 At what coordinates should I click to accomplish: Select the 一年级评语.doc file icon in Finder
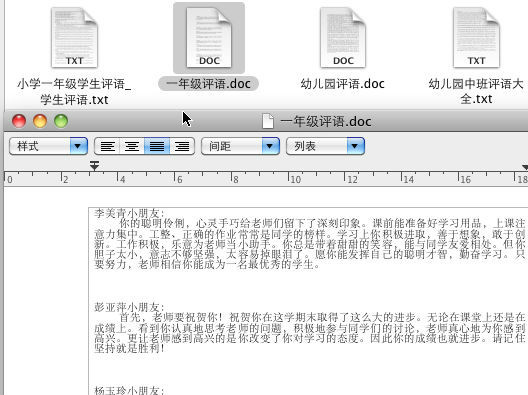(209, 37)
